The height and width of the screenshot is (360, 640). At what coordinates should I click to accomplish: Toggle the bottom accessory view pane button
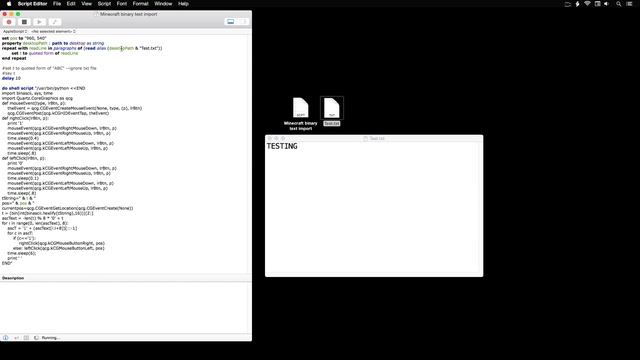pos(231,22)
